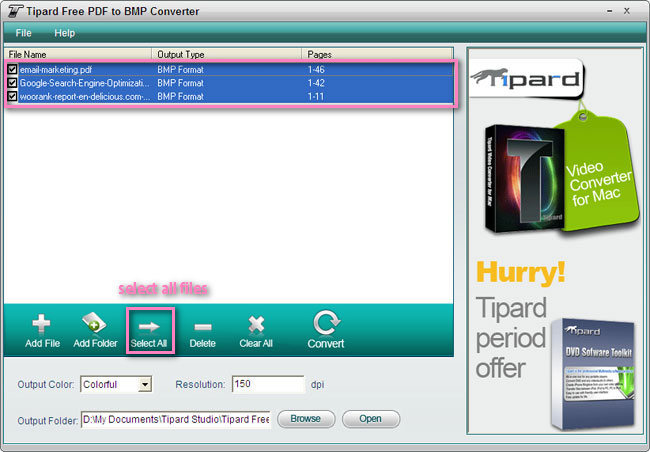Image resolution: width=650 pixels, height=452 pixels.
Task: Open the File menu
Action: (x=24, y=33)
